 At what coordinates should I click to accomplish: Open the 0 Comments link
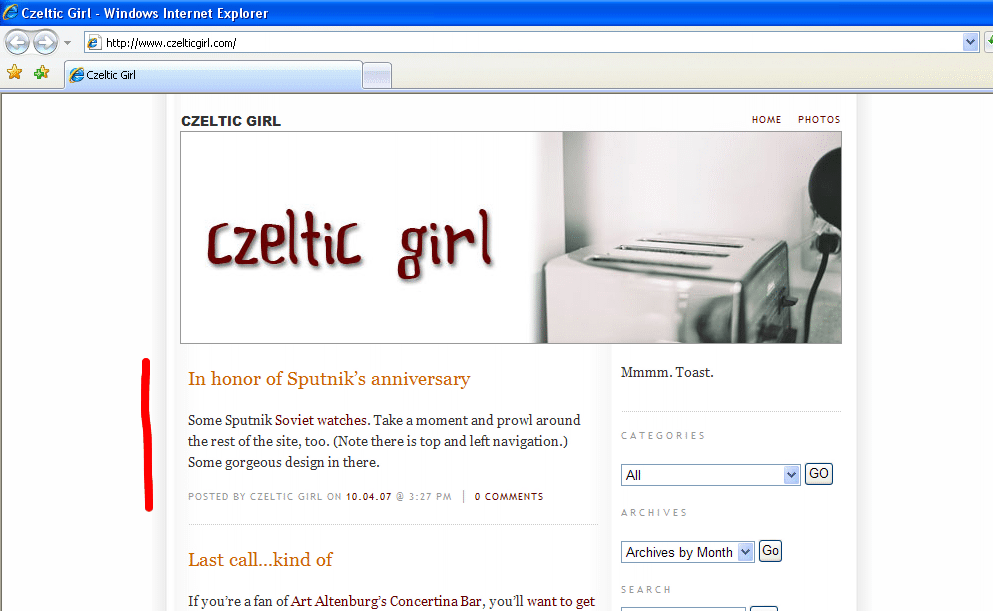[x=509, y=496]
